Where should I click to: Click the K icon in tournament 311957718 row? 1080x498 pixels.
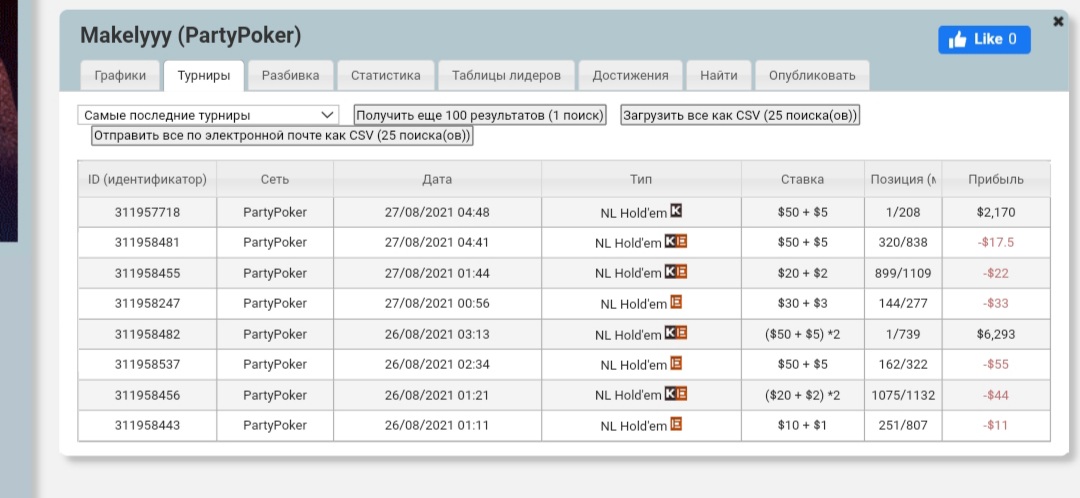676,212
